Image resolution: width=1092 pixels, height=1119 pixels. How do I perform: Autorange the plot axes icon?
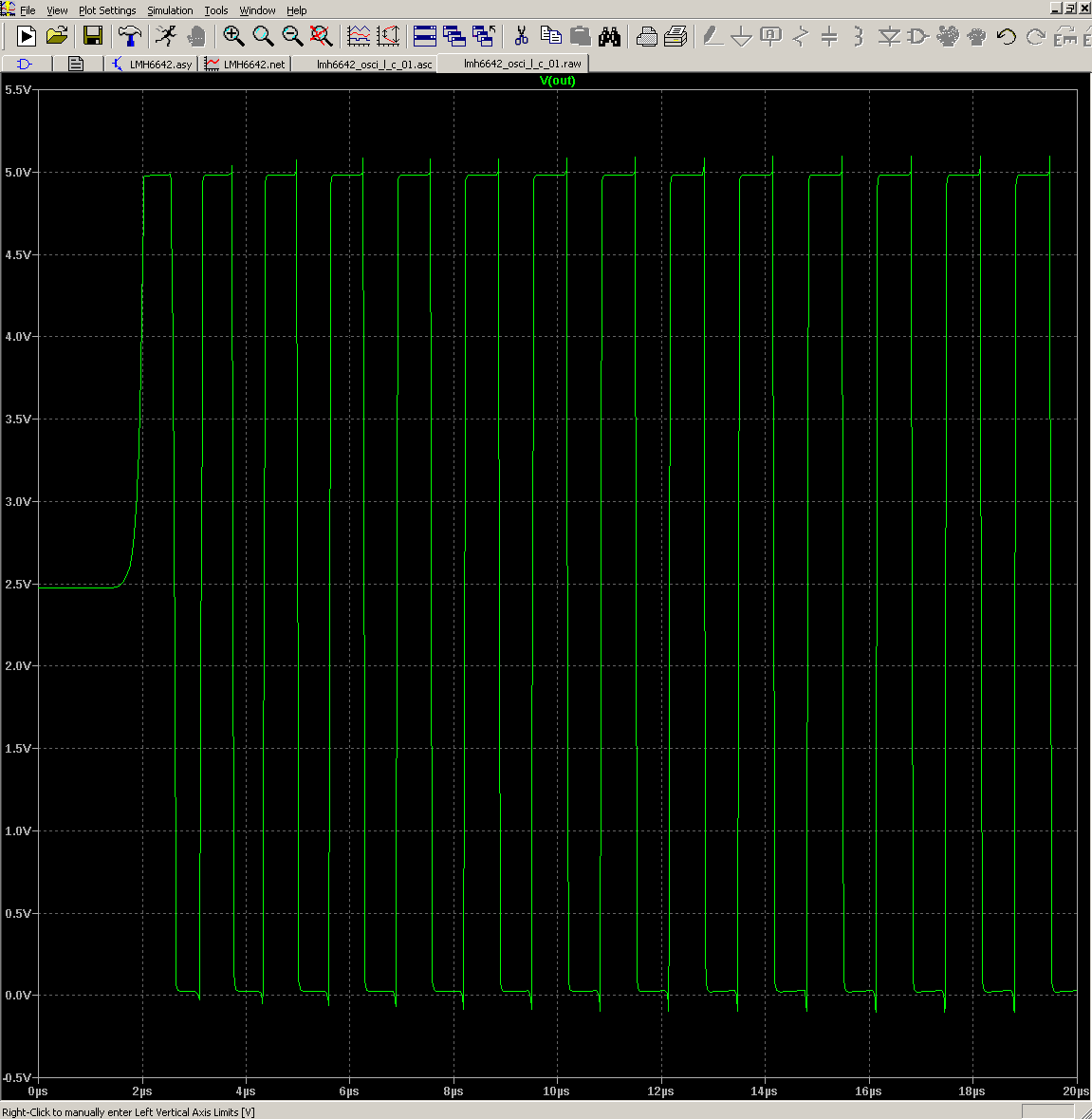click(x=389, y=36)
